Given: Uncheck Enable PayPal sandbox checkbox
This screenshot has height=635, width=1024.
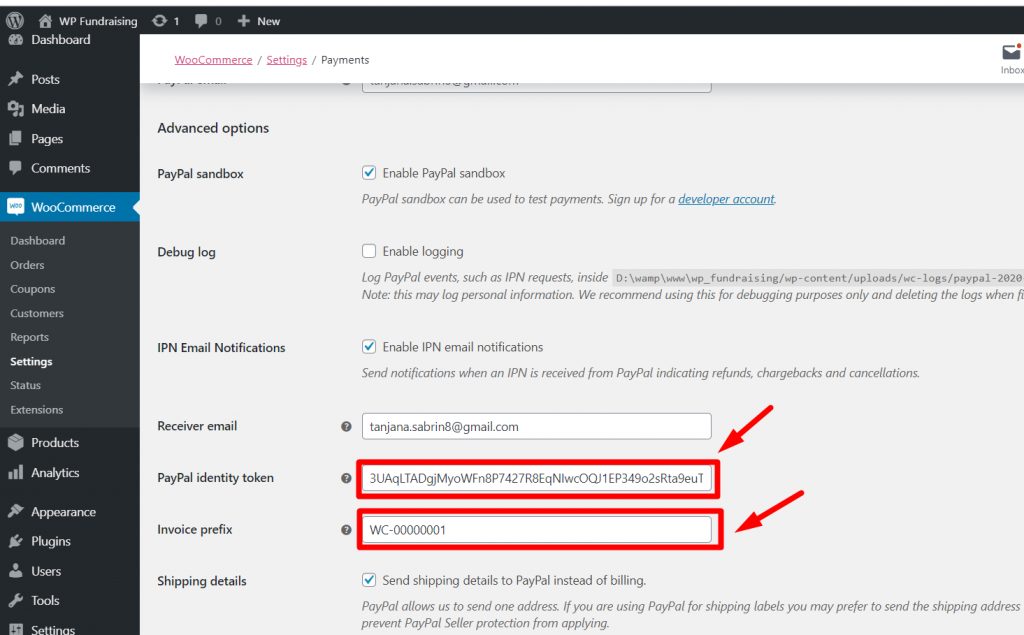Looking at the screenshot, I should pos(369,173).
